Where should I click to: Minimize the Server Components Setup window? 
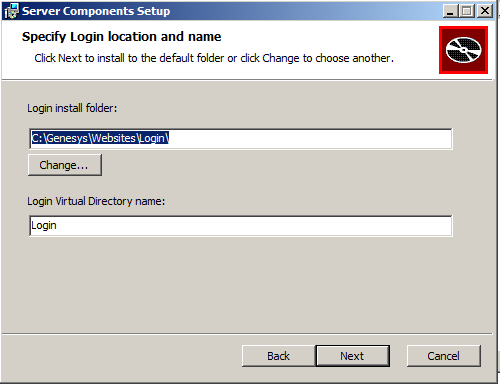point(450,11)
